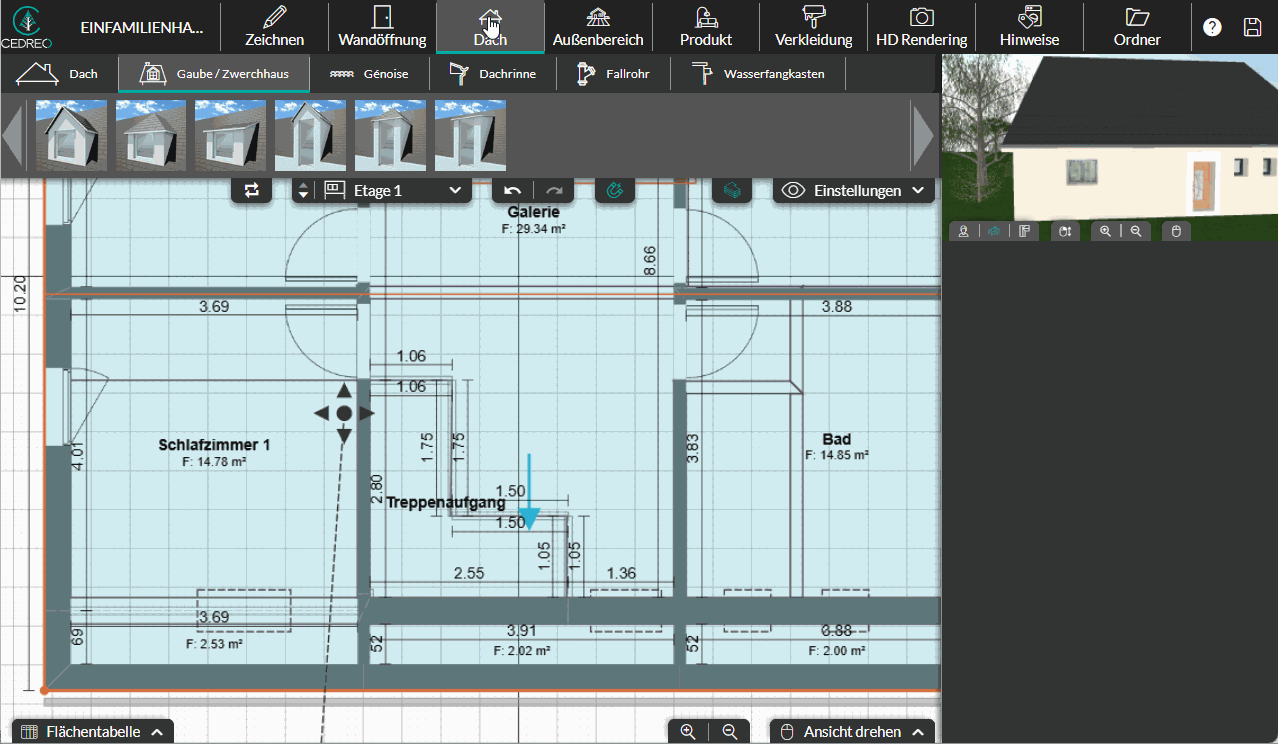Toggle the magnet snapping icon

615,190
